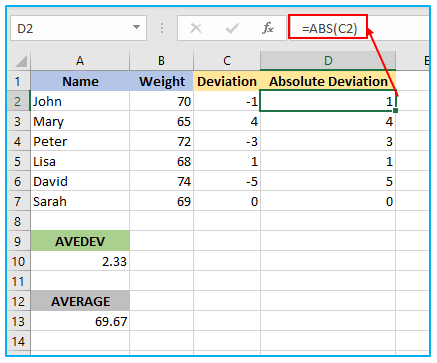Select John's deviation cell -1
This screenshot has width=437, height=363.
[227, 101]
